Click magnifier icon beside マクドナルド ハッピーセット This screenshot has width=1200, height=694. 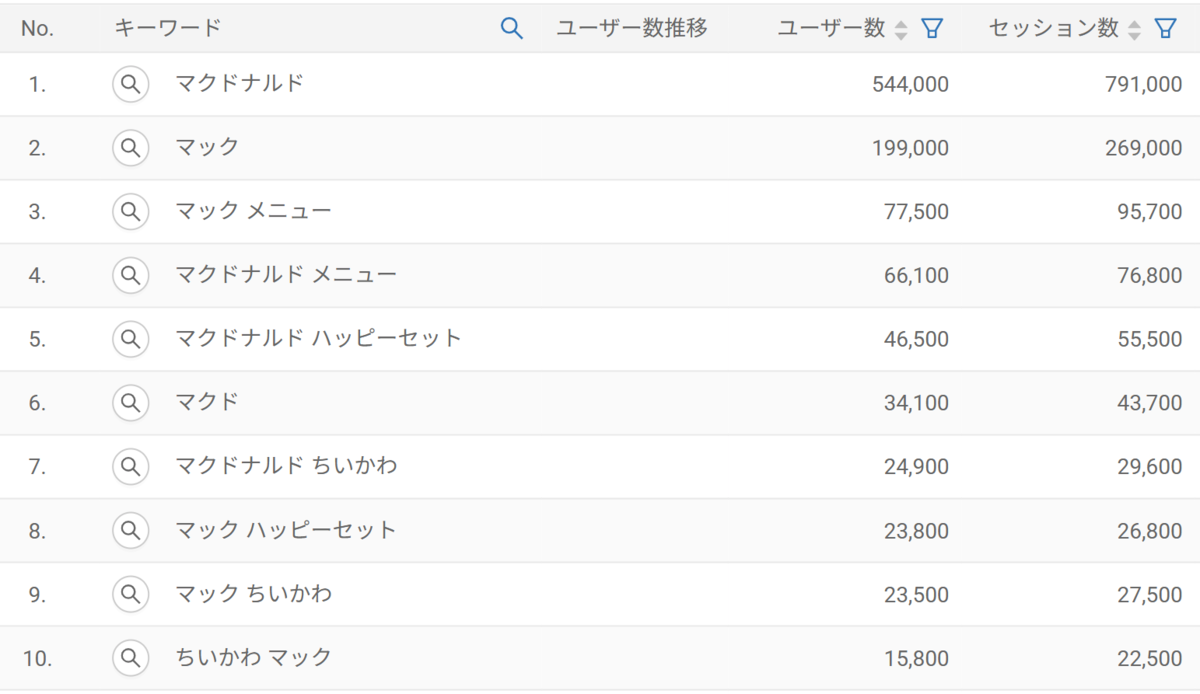130,339
